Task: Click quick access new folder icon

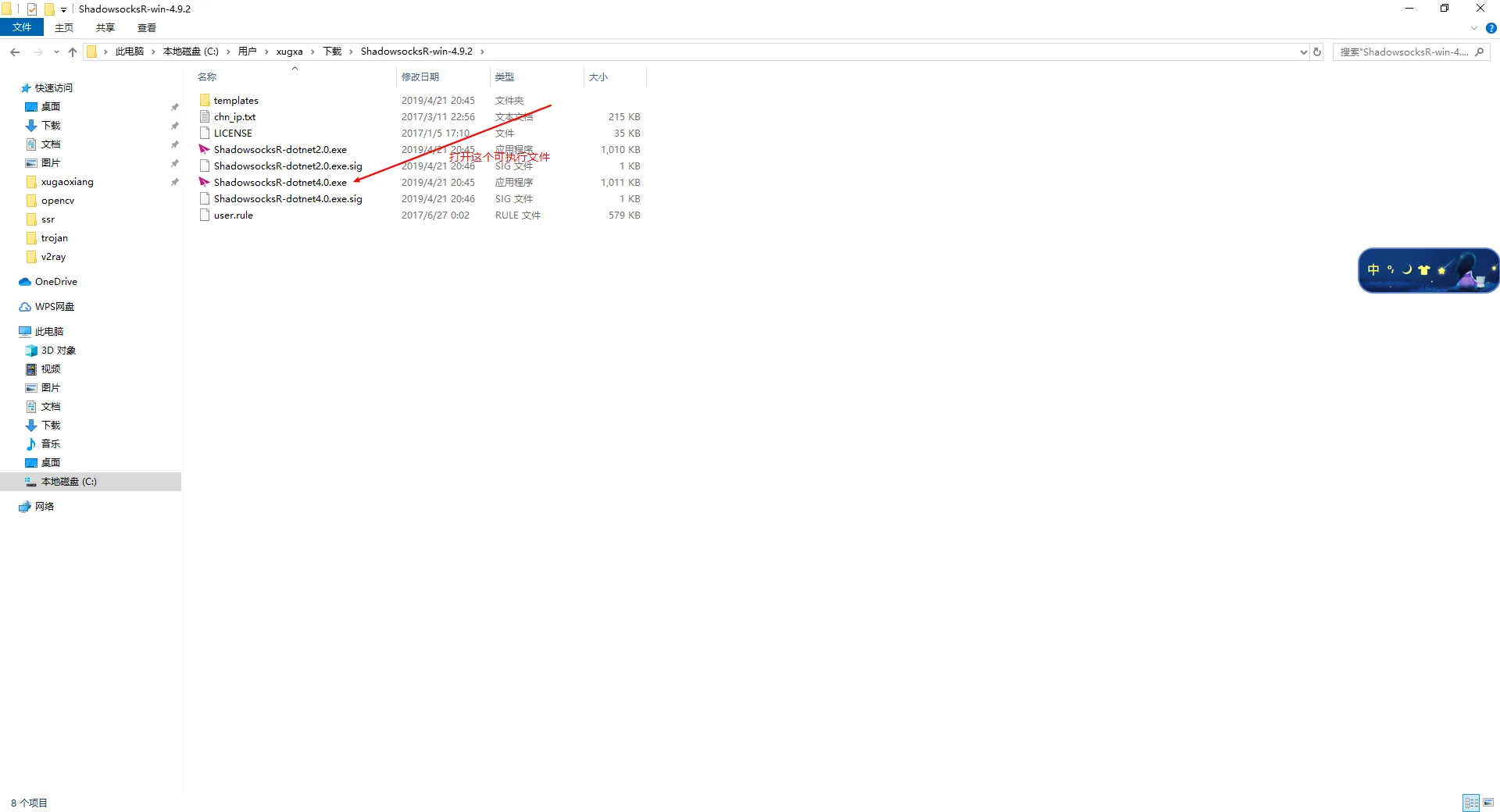Action: (49, 9)
